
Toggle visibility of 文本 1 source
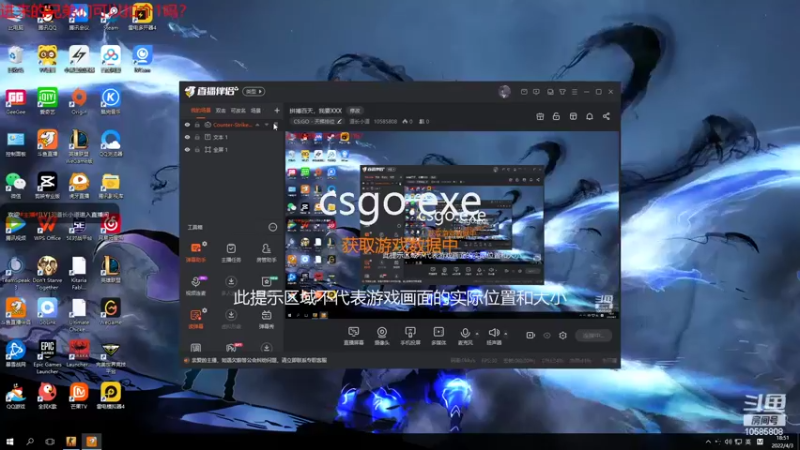click(x=187, y=137)
